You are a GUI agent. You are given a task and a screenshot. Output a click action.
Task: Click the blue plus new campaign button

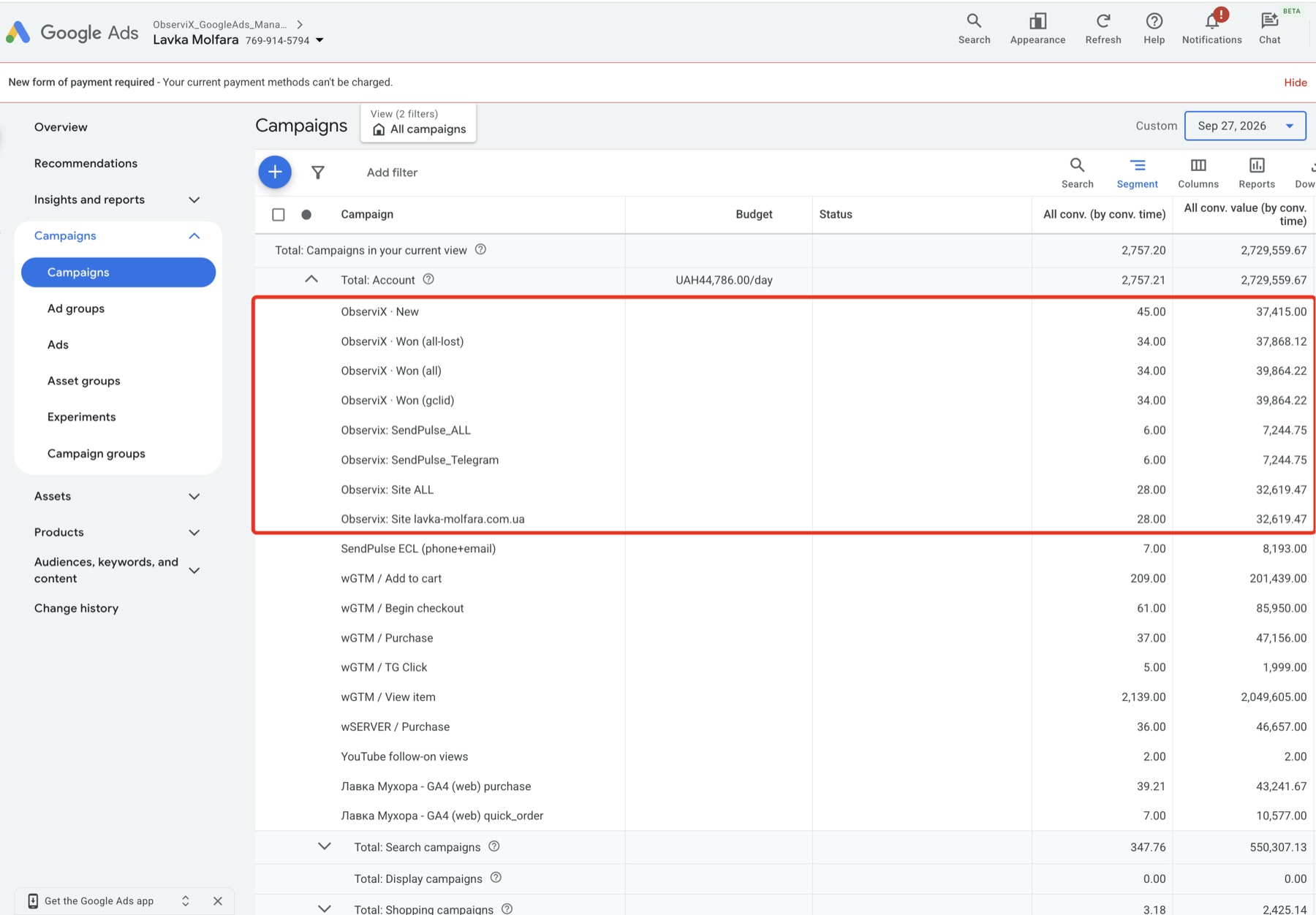pyautogui.click(x=275, y=172)
